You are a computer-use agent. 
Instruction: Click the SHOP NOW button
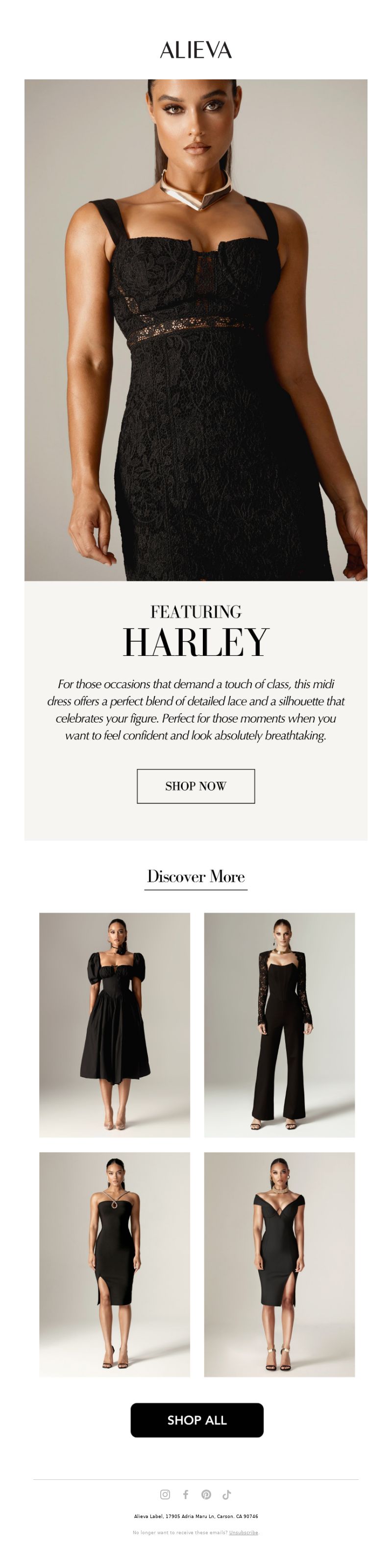(x=196, y=786)
